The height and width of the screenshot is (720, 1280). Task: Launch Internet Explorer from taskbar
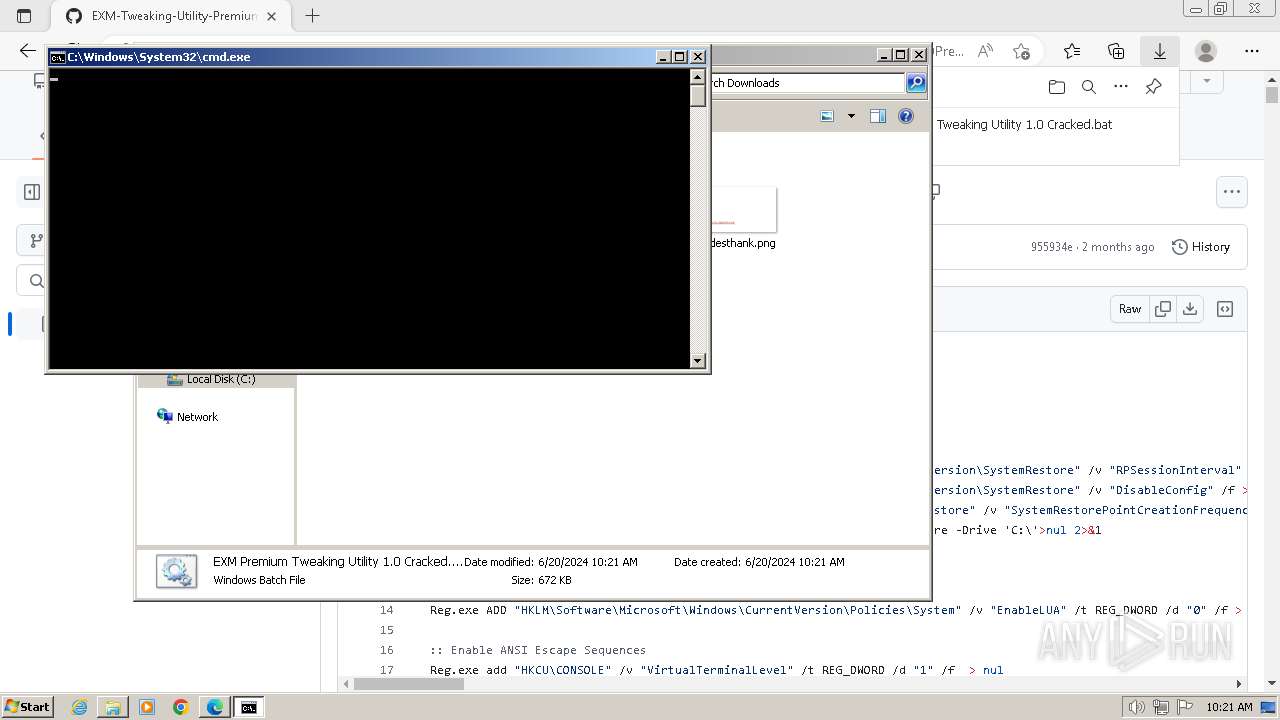(x=80, y=707)
